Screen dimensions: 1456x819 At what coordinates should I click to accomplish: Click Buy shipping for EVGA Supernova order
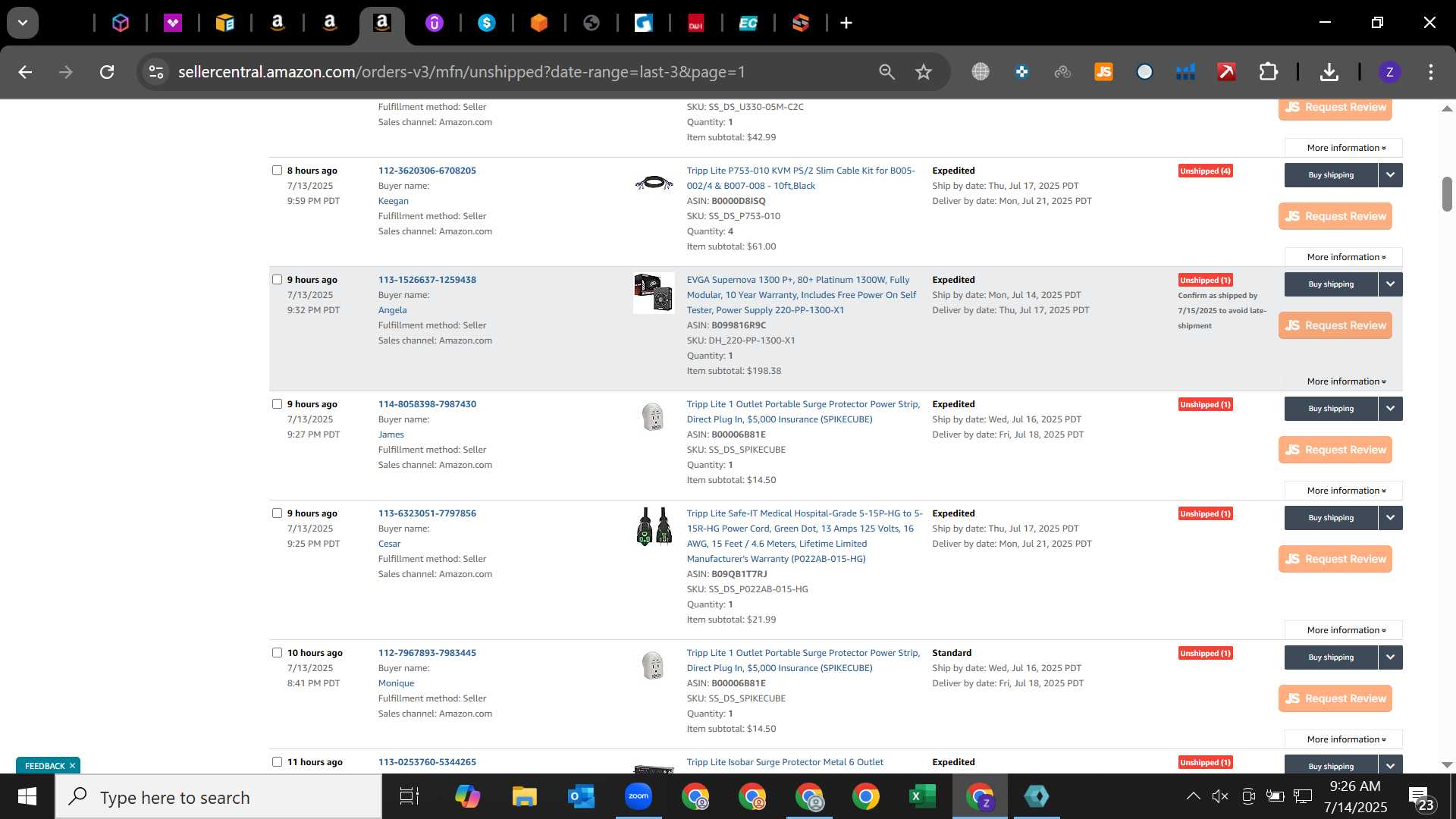click(x=1331, y=284)
